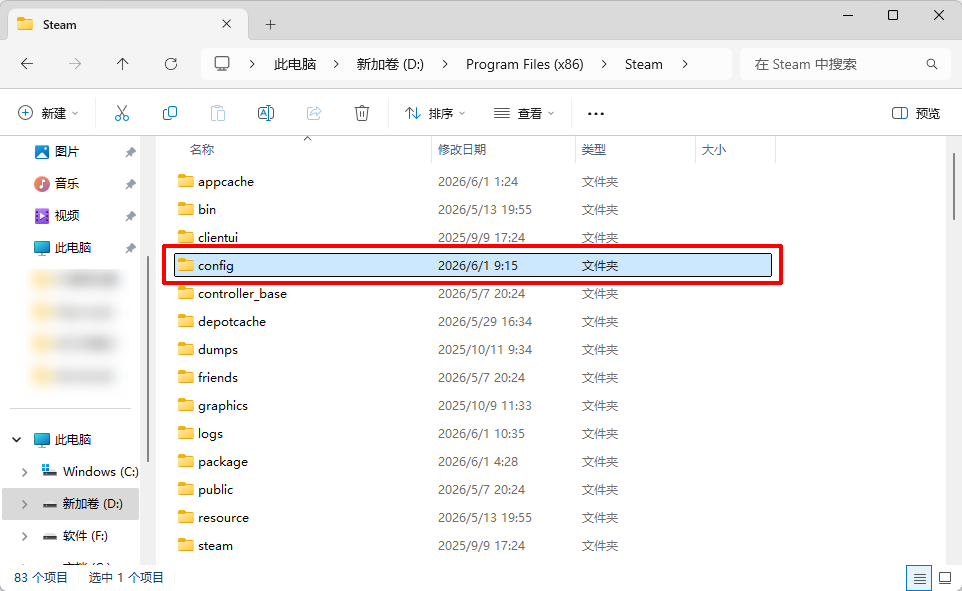
Task: Open the 排序 sort dropdown
Action: click(435, 113)
